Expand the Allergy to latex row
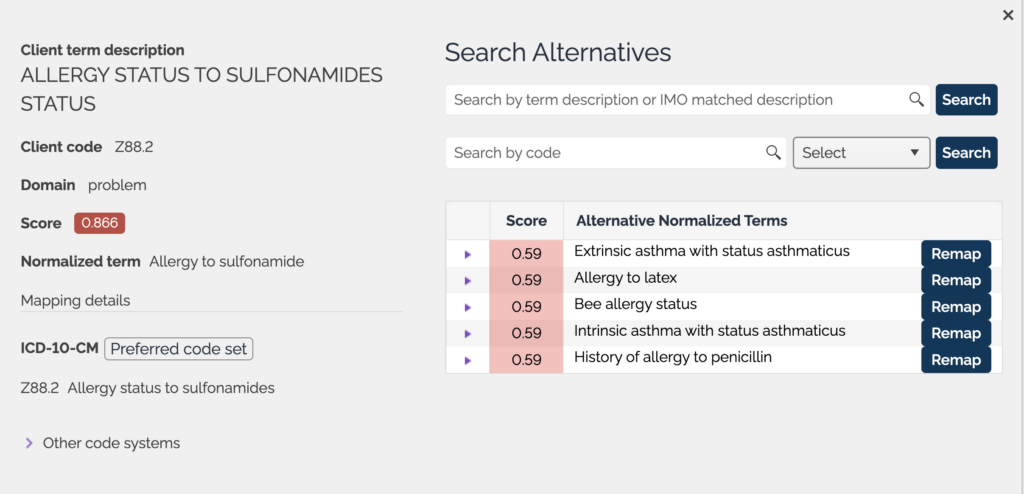Image resolution: width=1024 pixels, height=494 pixels. coord(467,281)
